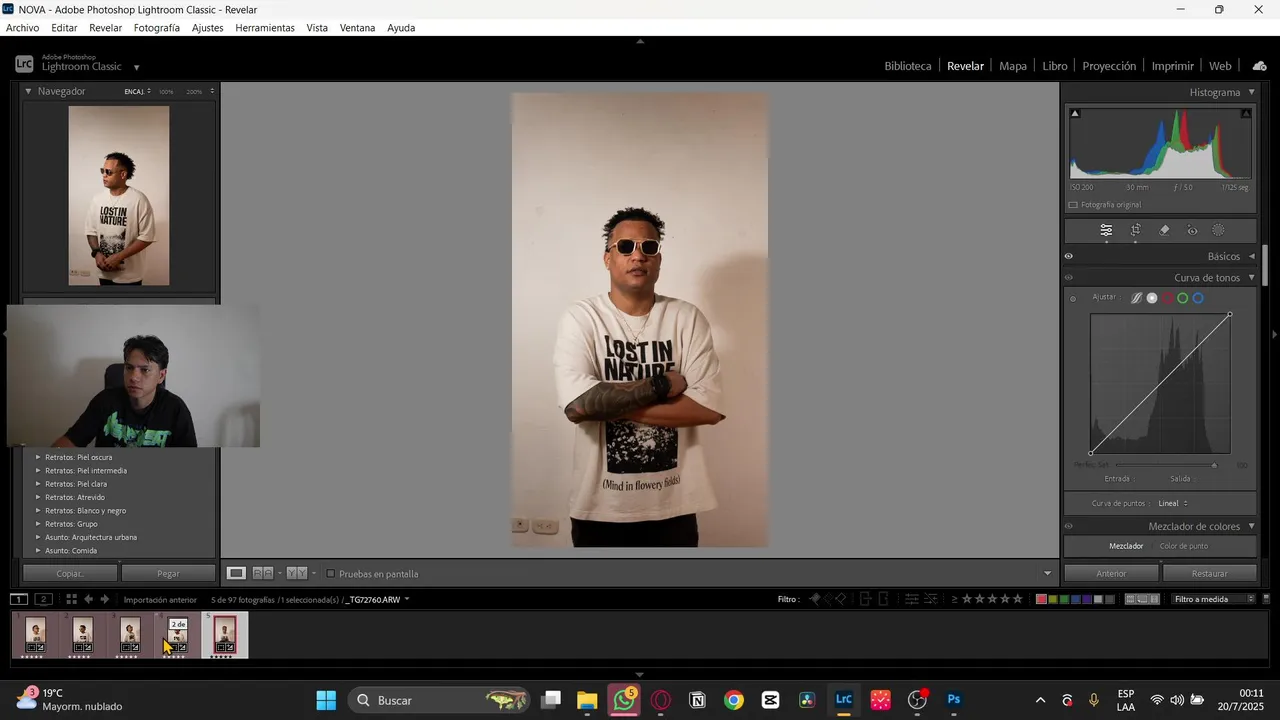This screenshot has height=720, width=1280.
Task: Choose parametric curve adjust icon
Action: pyautogui.click(x=1136, y=298)
